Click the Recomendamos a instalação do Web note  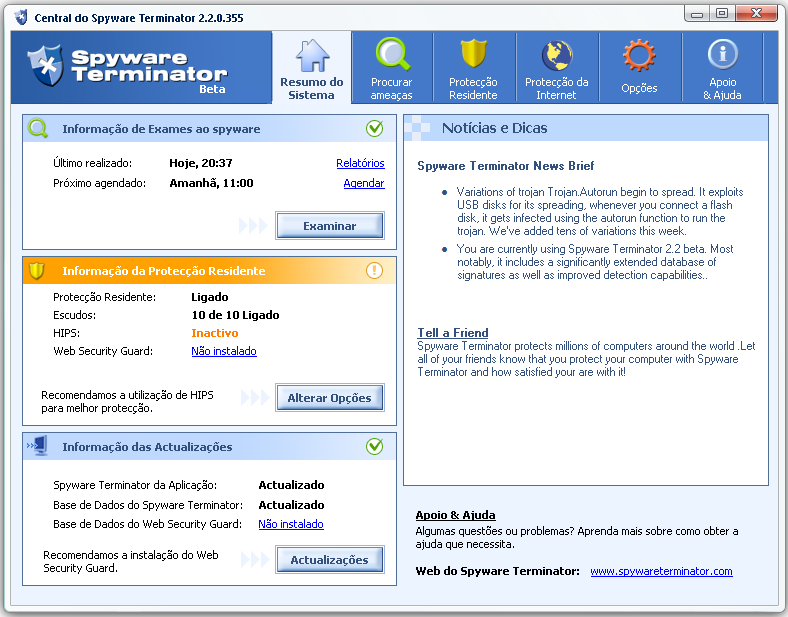click(x=131, y=561)
